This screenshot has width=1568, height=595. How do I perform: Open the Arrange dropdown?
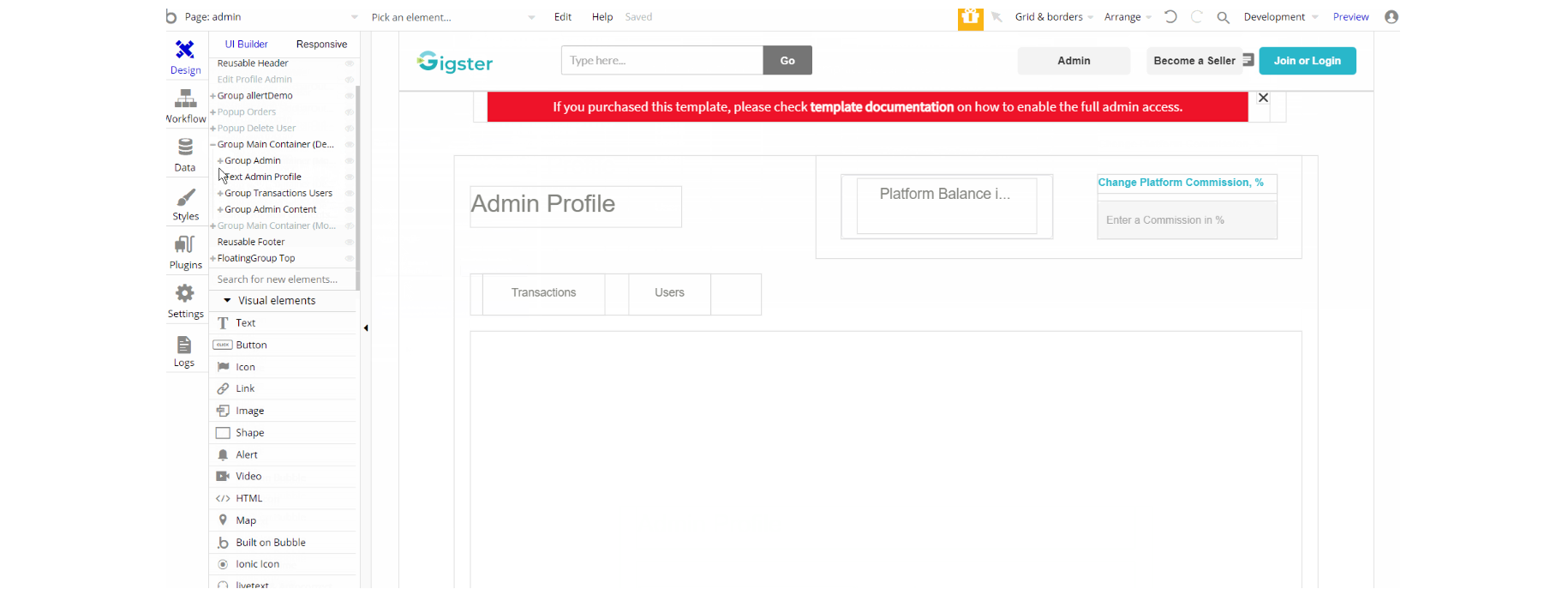coord(1128,17)
